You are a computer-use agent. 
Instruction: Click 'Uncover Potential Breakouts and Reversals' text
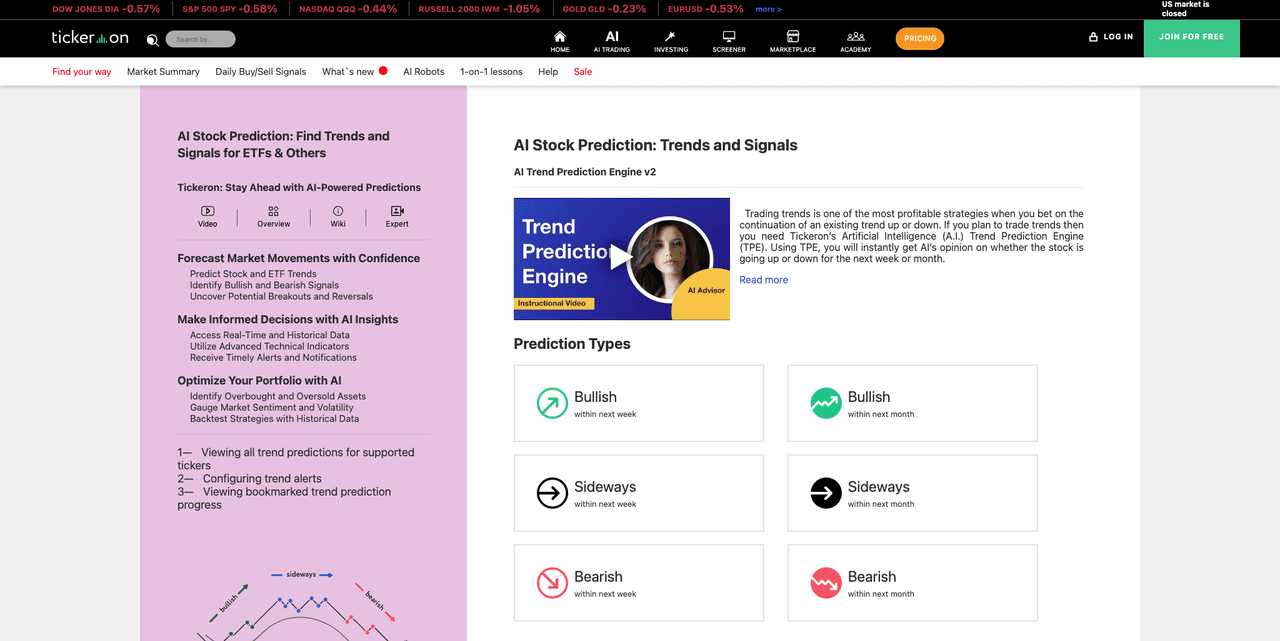point(281,296)
